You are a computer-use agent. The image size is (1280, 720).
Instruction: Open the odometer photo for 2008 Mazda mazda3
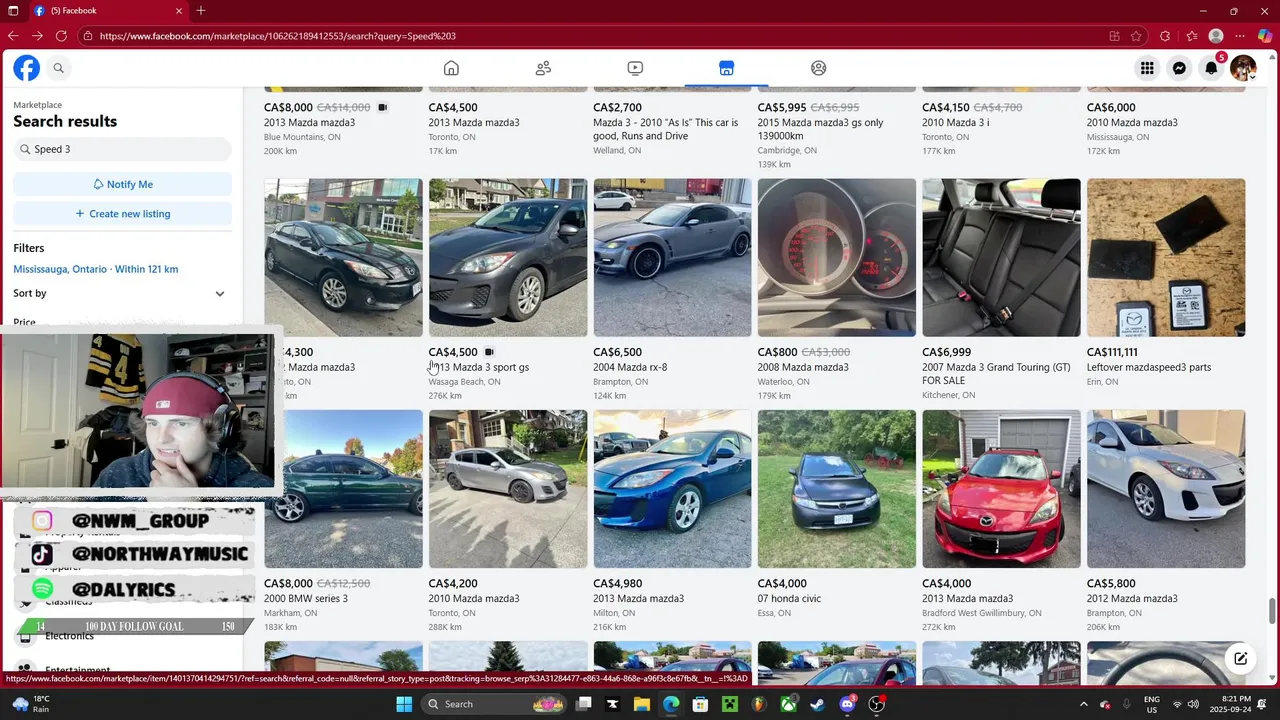tap(837, 257)
